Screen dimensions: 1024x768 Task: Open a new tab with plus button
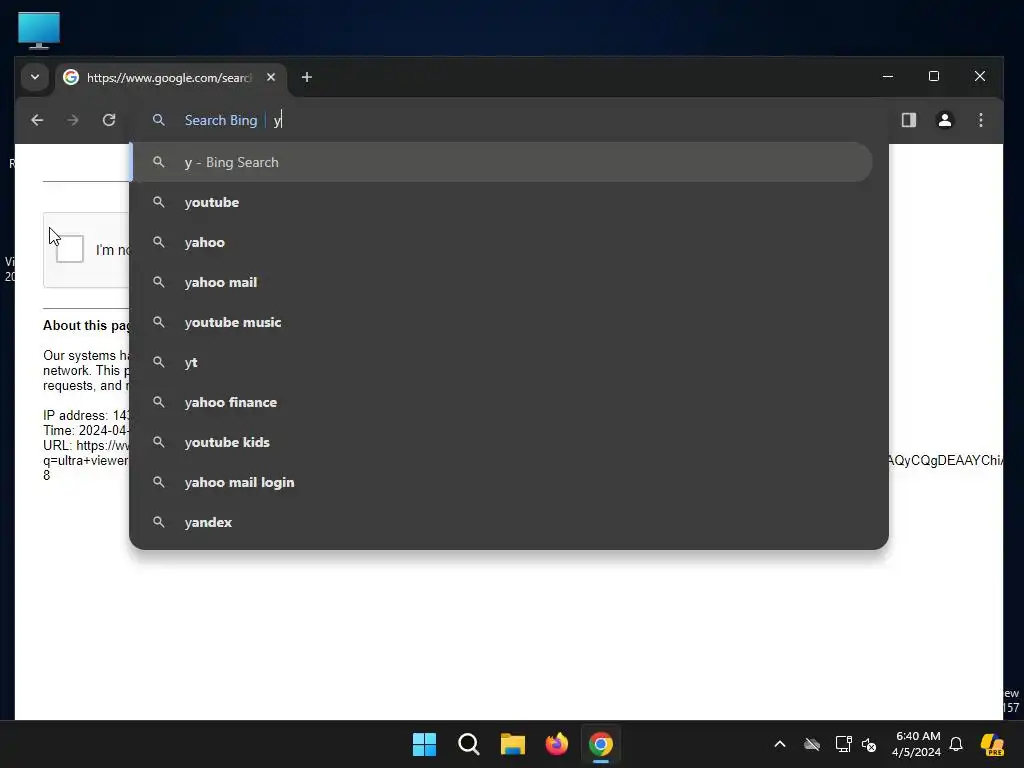pos(306,78)
